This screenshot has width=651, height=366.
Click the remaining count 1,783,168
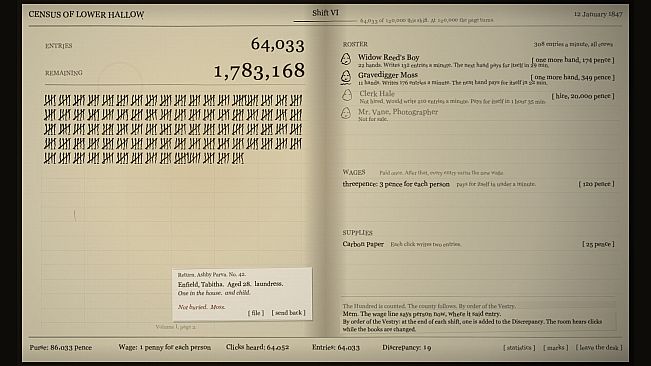tap(259, 71)
